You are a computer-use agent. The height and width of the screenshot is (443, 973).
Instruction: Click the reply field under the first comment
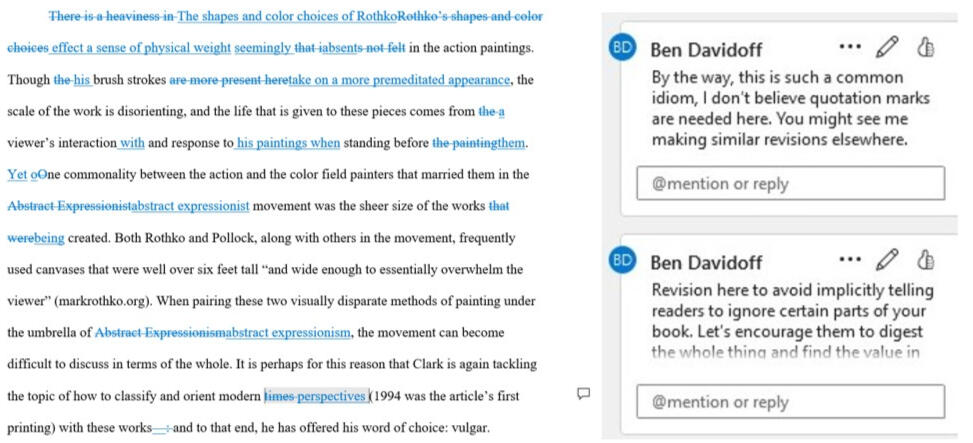click(790, 184)
